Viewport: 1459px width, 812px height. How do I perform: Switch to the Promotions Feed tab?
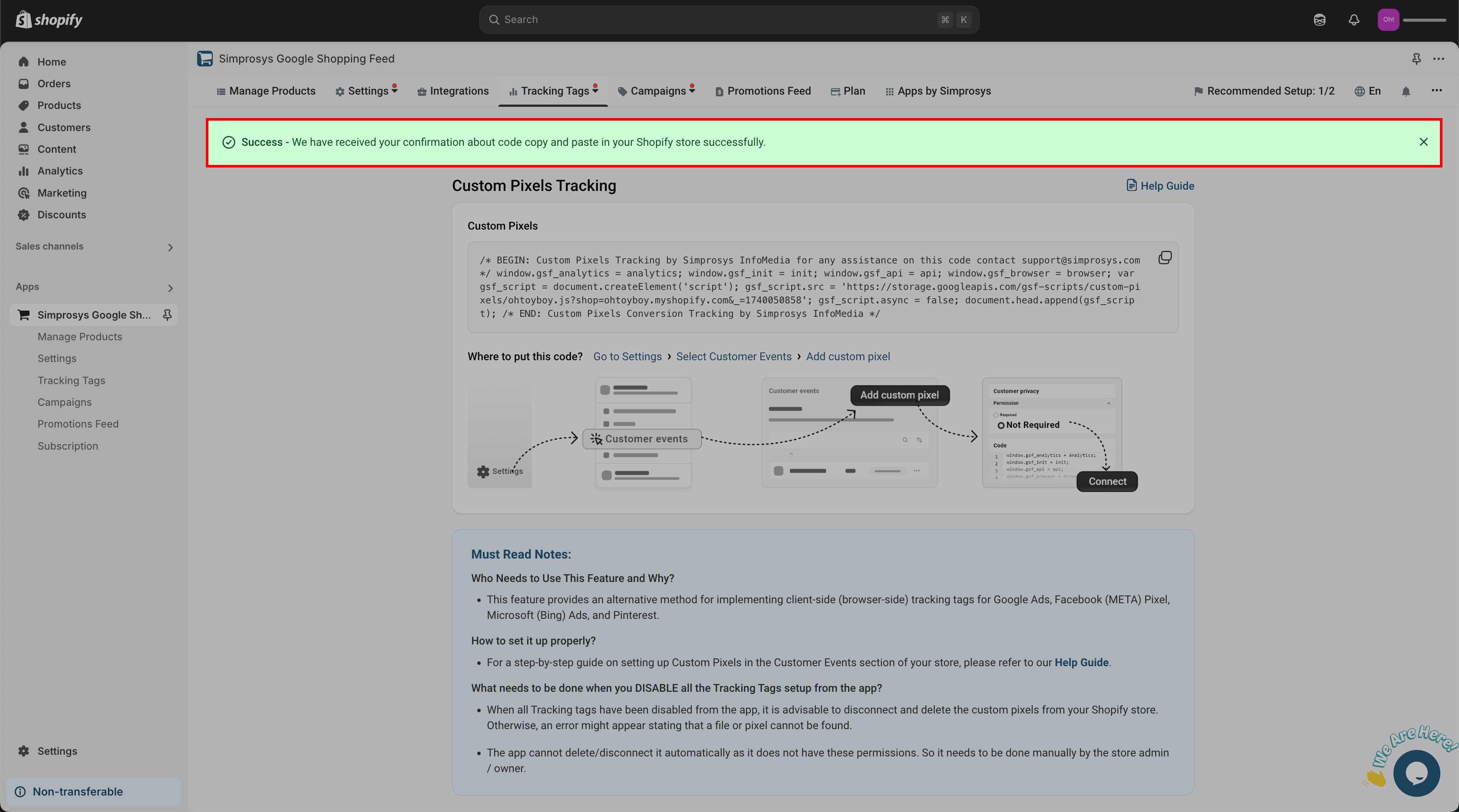[763, 91]
